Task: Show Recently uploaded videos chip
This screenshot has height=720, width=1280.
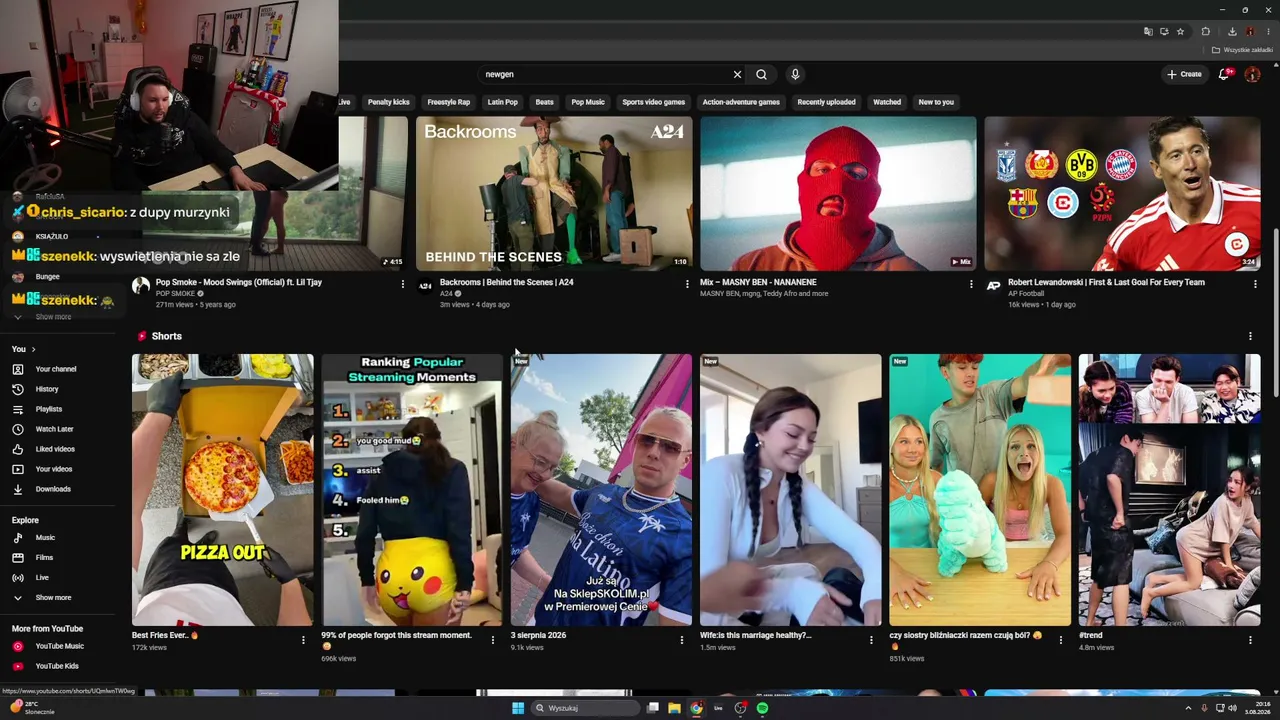Action: 826,102
